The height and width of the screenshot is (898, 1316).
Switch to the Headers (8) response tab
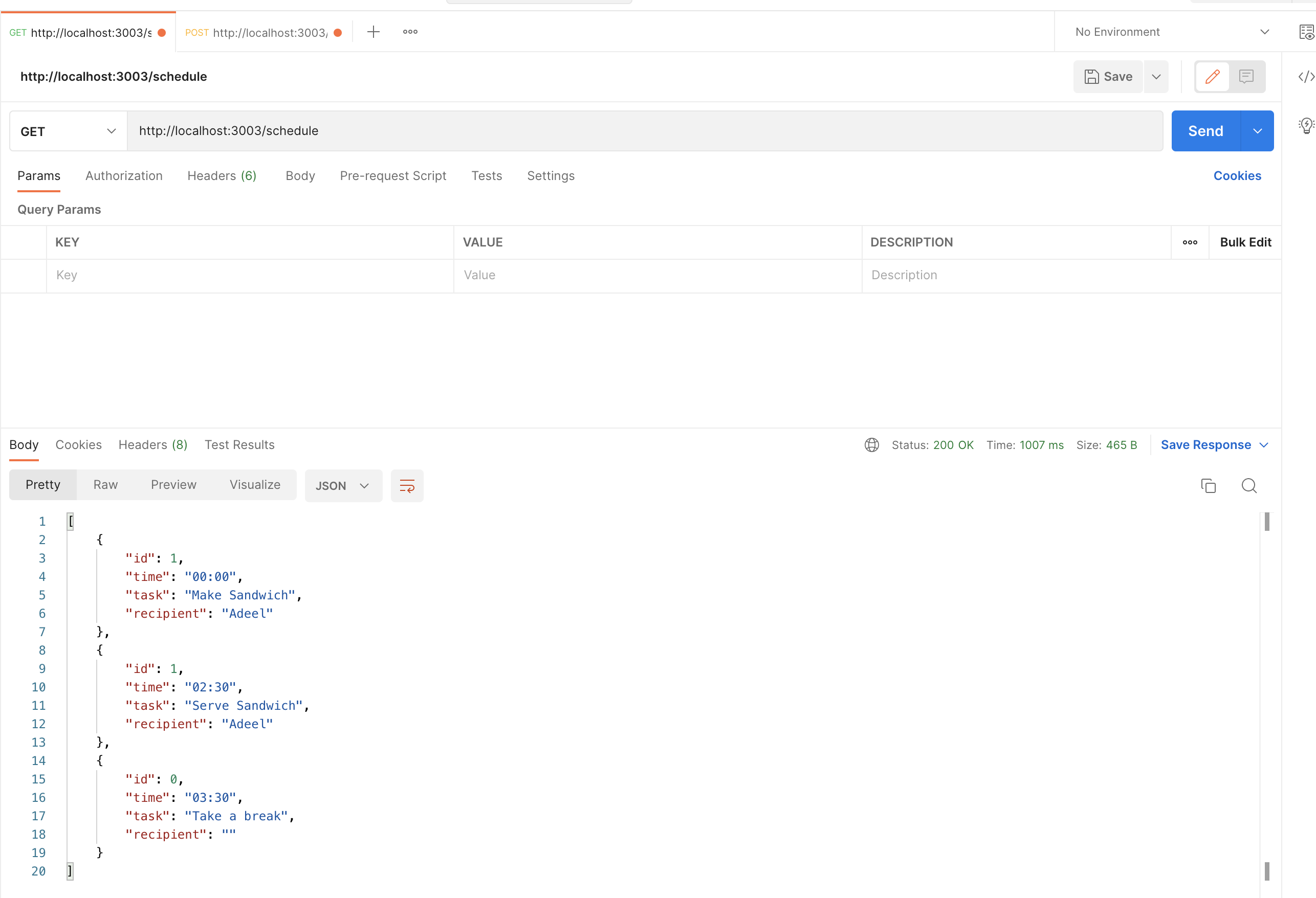153,445
